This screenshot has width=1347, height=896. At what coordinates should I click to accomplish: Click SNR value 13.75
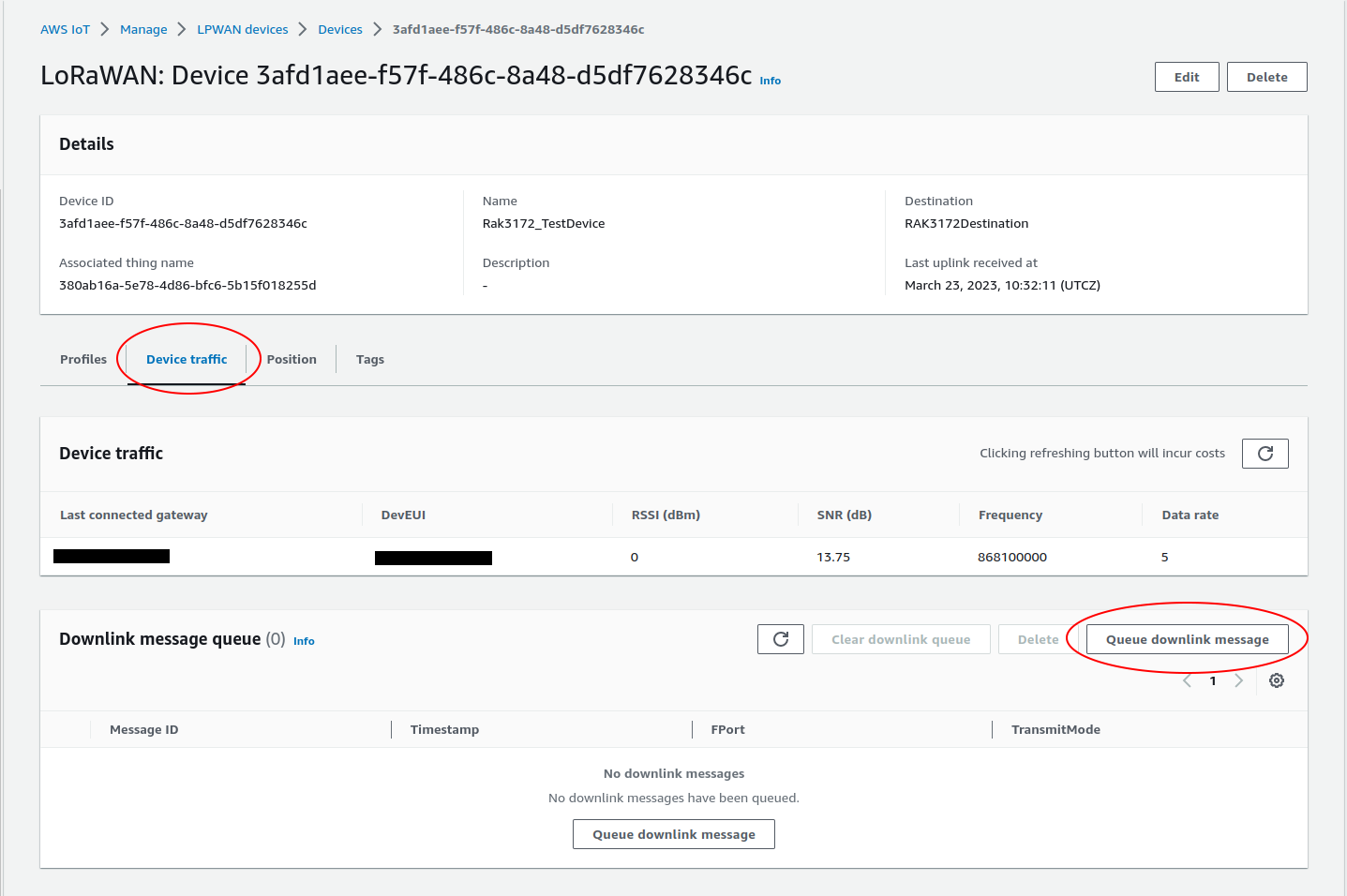[833, 557]
